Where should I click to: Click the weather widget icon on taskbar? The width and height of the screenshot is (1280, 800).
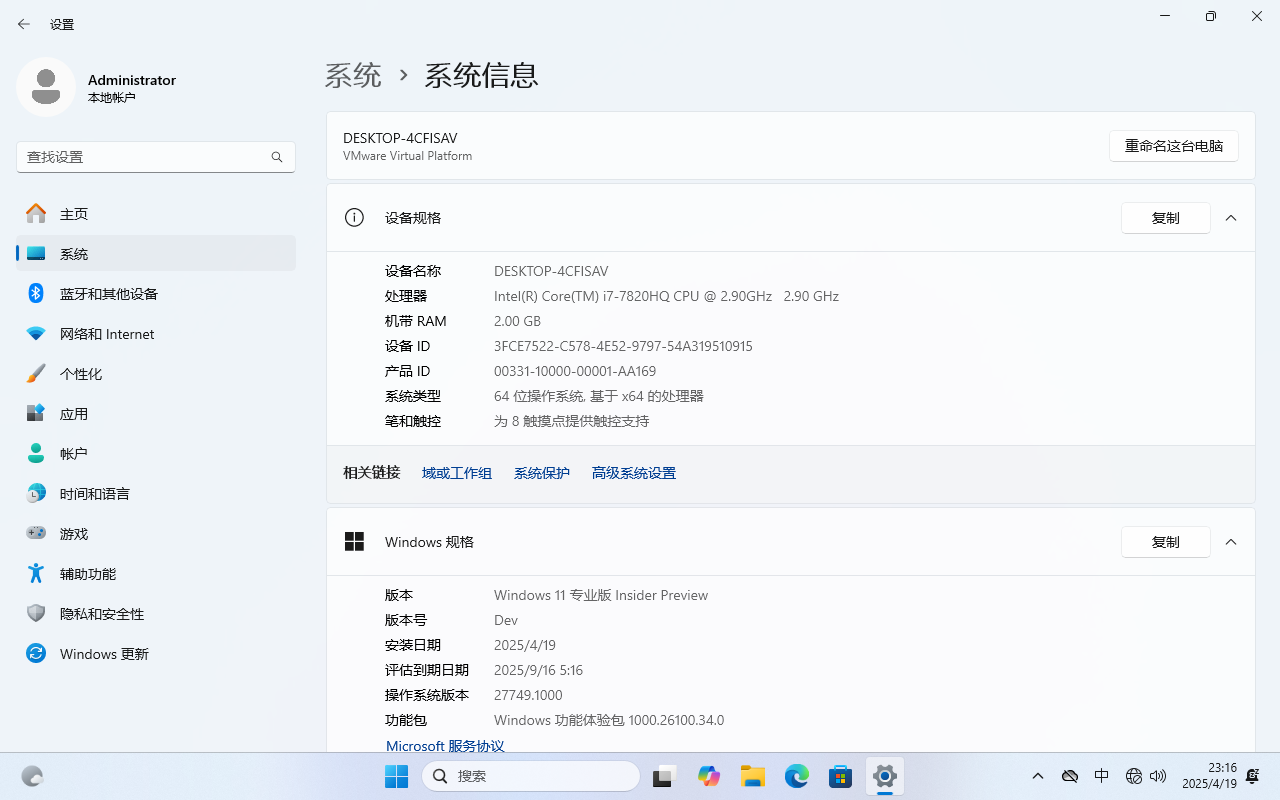32,776
